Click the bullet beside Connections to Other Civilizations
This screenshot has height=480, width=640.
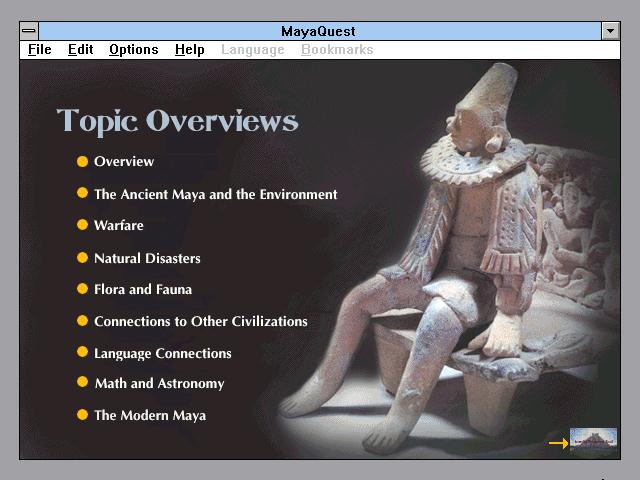point(82,320)
